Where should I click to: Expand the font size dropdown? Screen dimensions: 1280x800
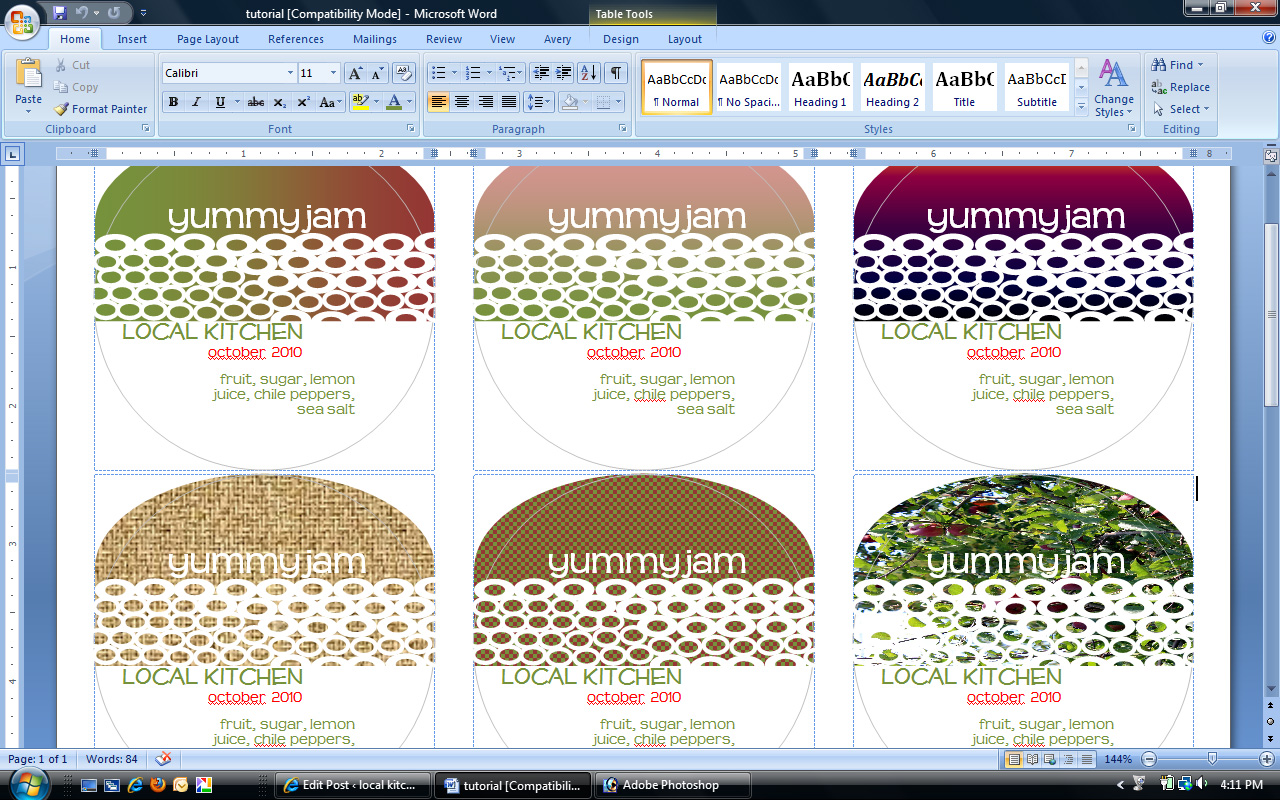tap(334, 73)
